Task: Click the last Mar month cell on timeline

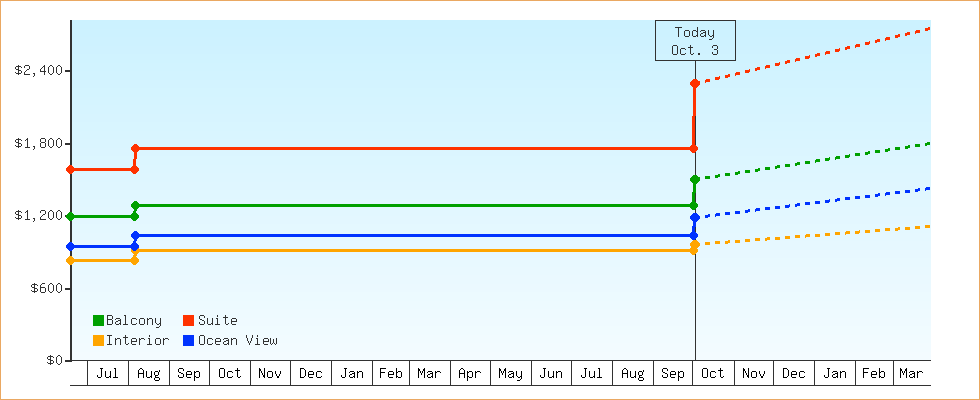Action: click(911, 373)
